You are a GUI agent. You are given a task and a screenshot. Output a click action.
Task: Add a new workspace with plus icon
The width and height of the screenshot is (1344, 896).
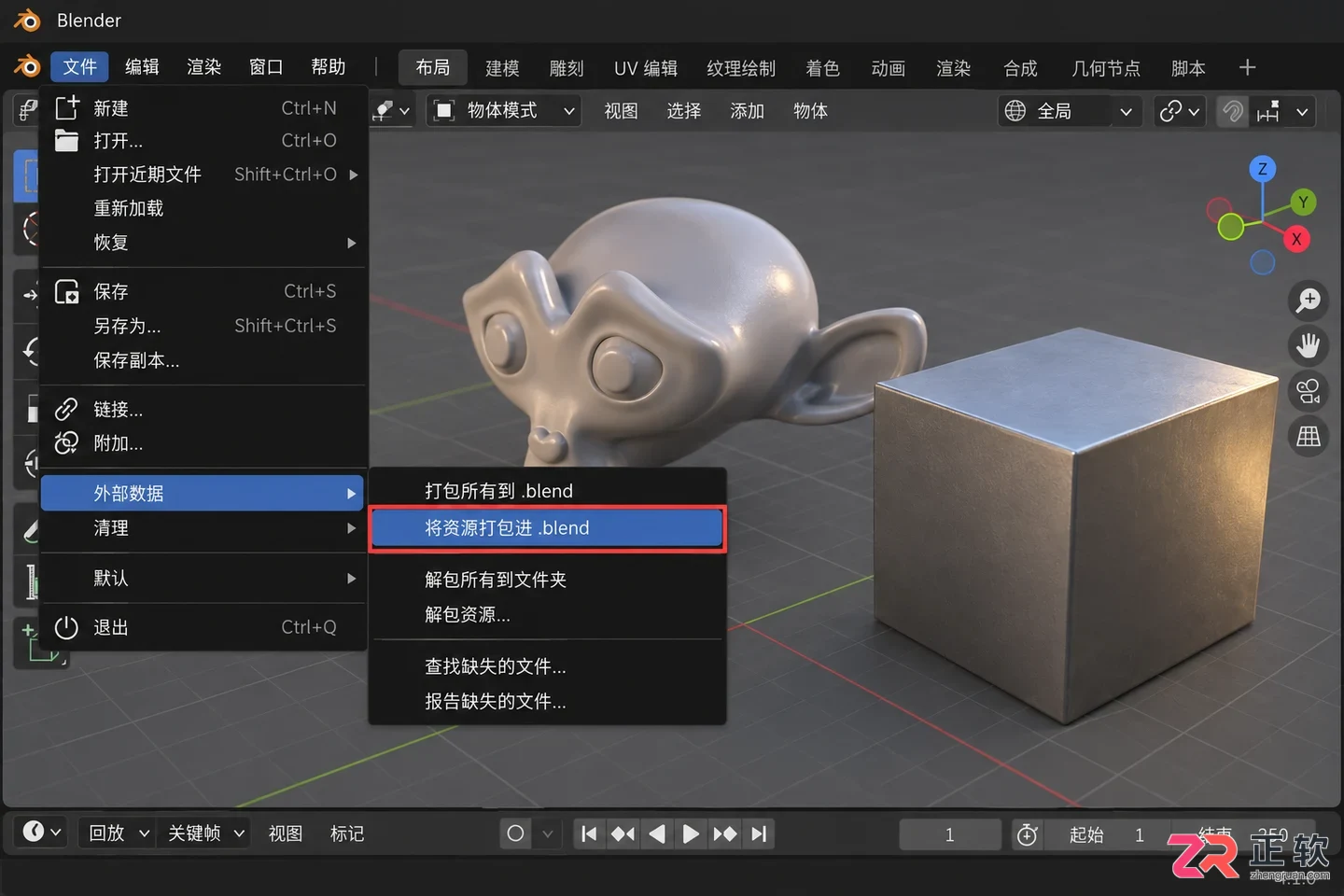pyautogui.click(x=1248, y=68)
